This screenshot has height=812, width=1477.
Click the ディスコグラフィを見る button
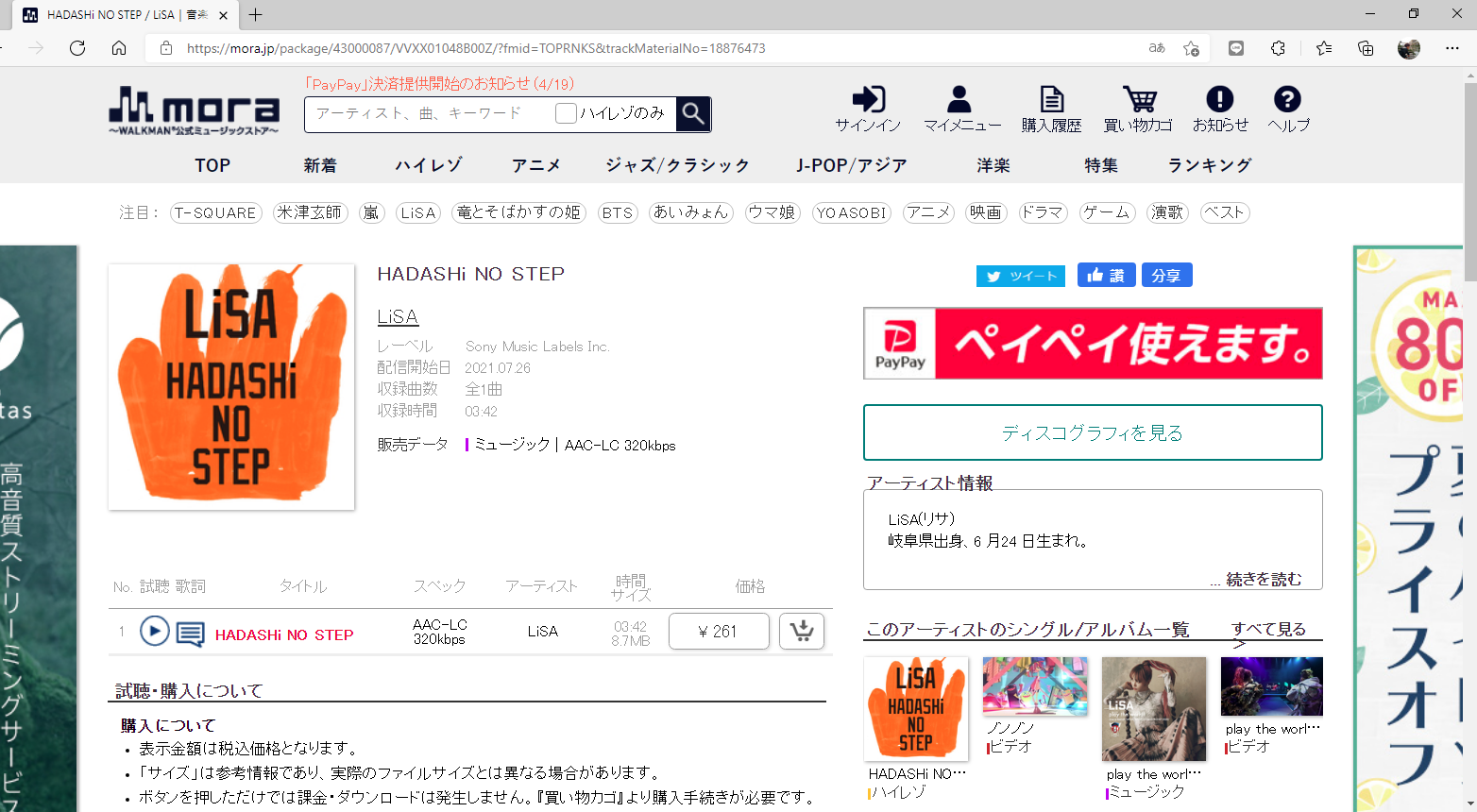point(1093,432)
